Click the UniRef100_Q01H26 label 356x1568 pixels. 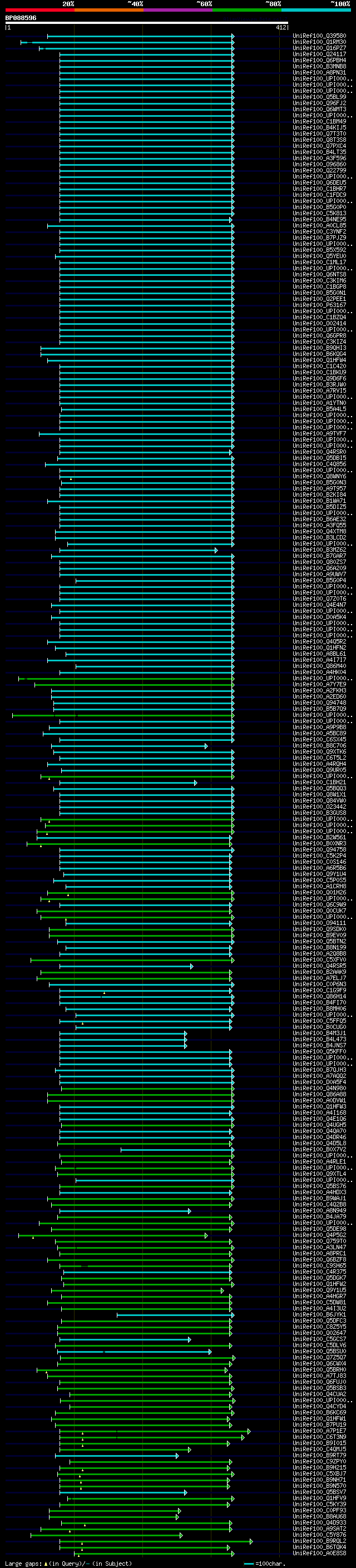pos(319,892)
